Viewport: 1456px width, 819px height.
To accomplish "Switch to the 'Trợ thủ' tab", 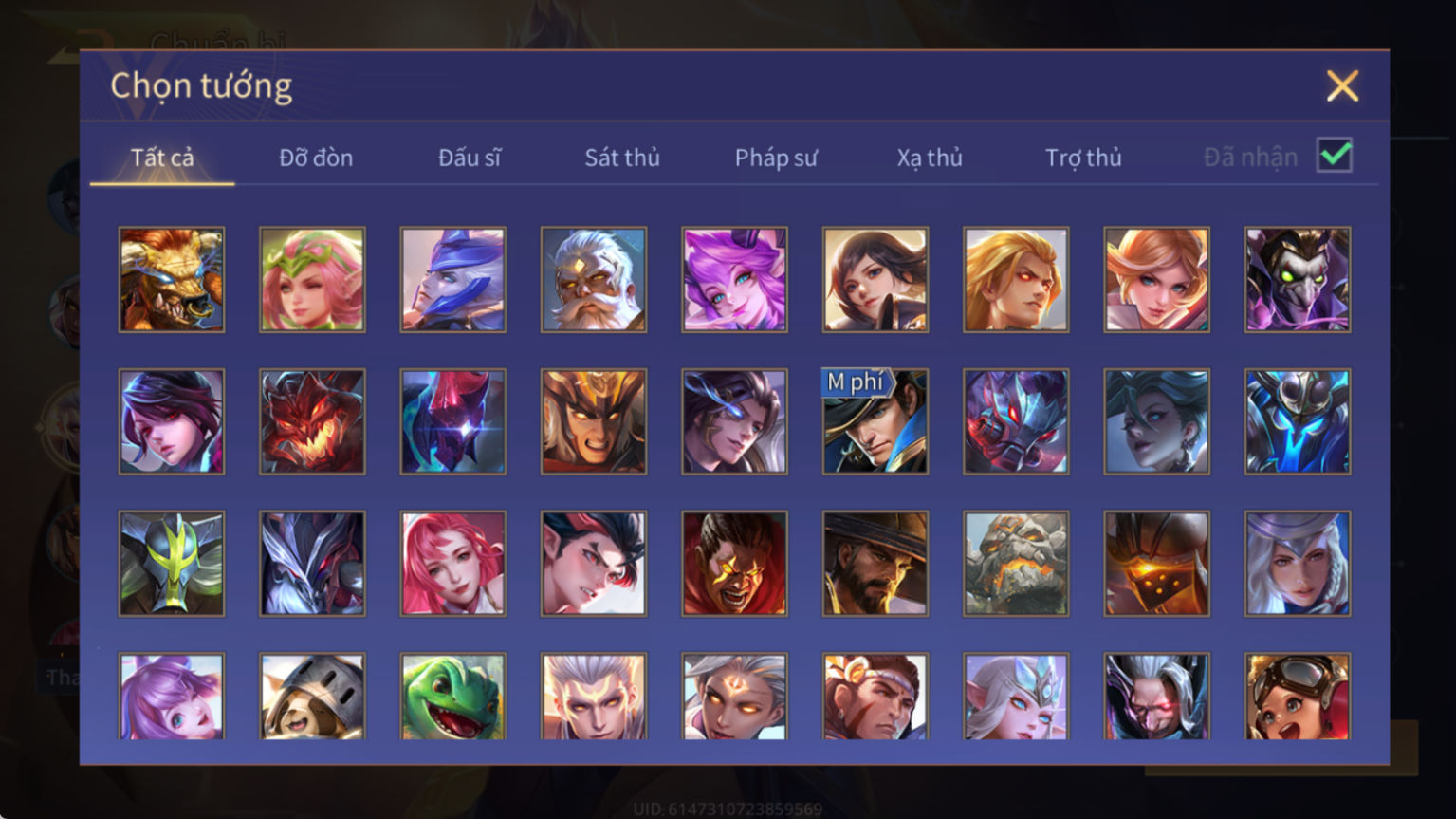I will click(x=1083, y=158).
